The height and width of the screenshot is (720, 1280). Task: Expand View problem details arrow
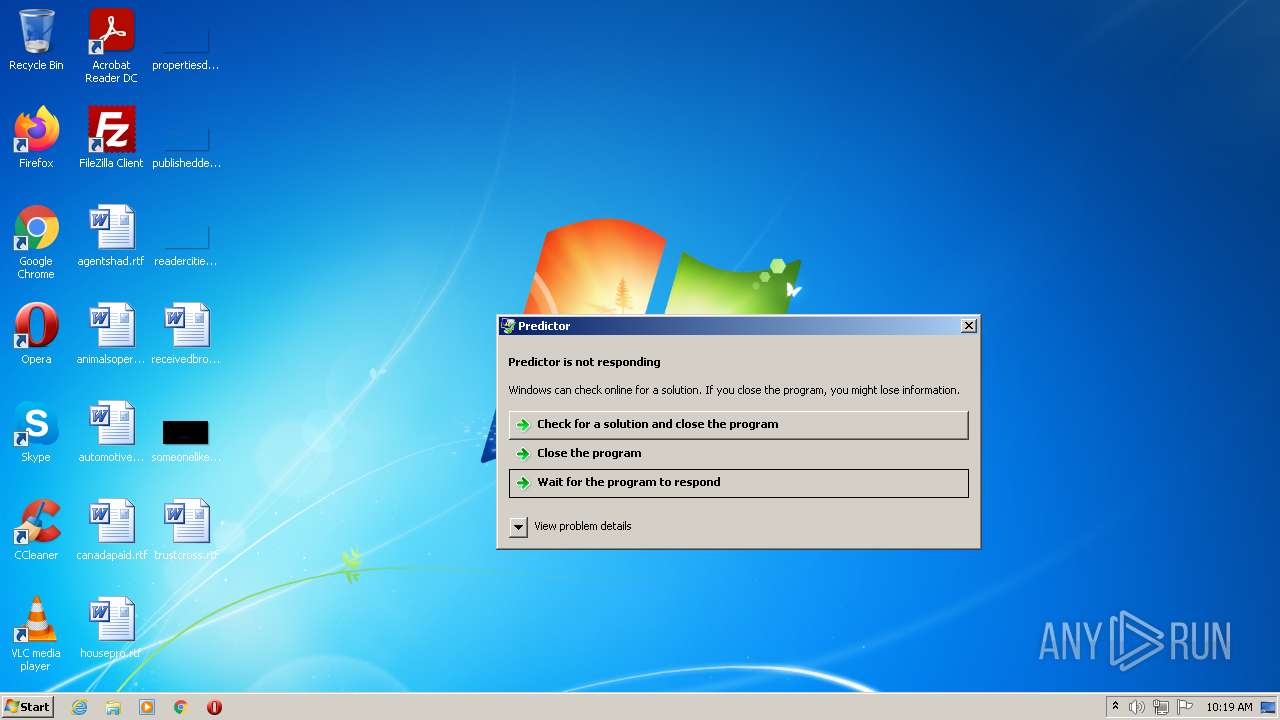point(518,527)
